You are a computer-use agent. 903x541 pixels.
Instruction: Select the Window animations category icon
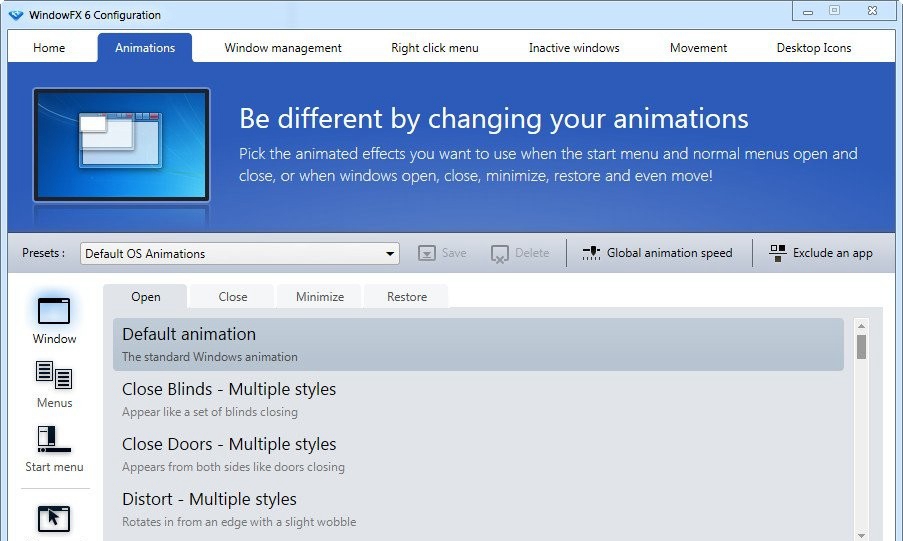54,311
